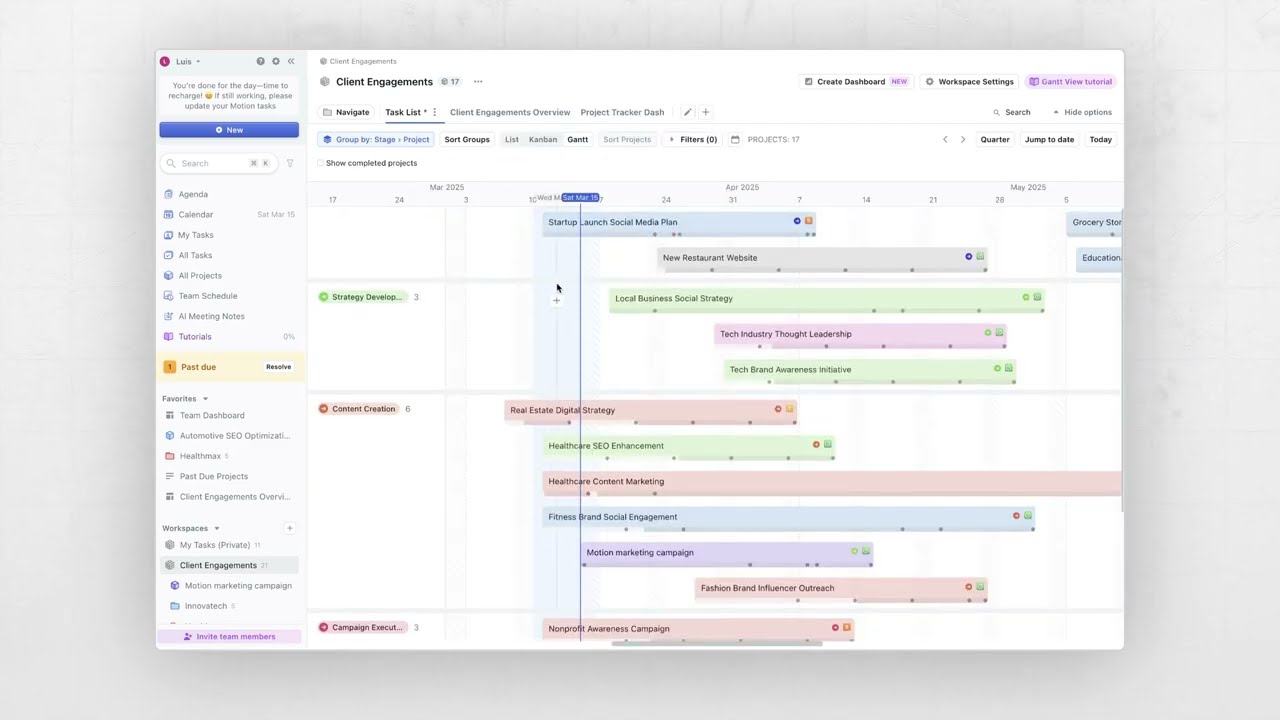Collapse Workspaces section

pos(216,528)
